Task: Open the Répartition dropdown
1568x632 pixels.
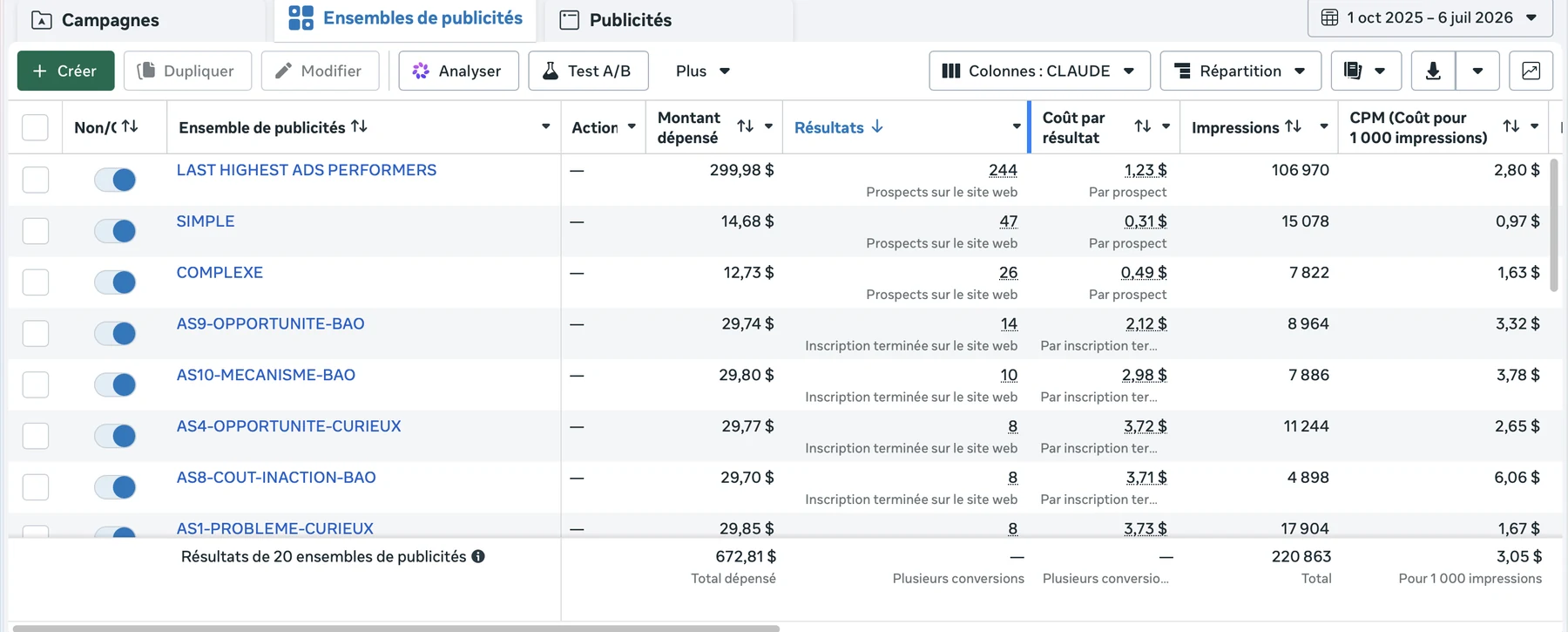Action: pyautogui.click(x=1240, y=71)
